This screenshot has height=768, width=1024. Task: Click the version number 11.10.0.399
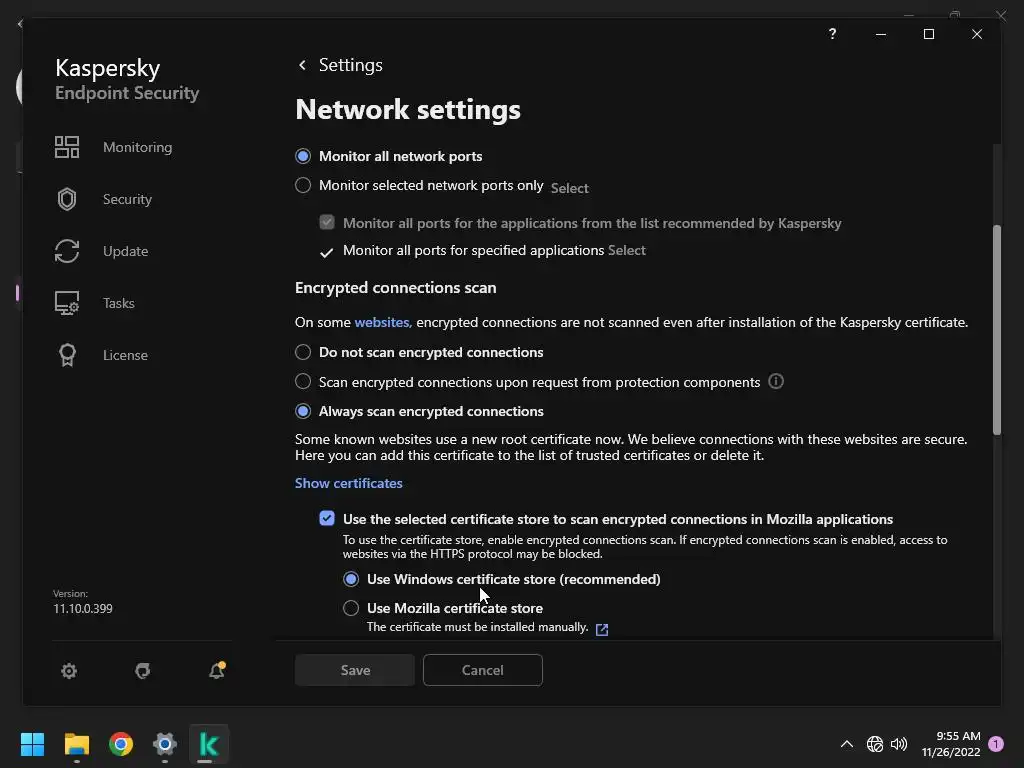(83, 609)
